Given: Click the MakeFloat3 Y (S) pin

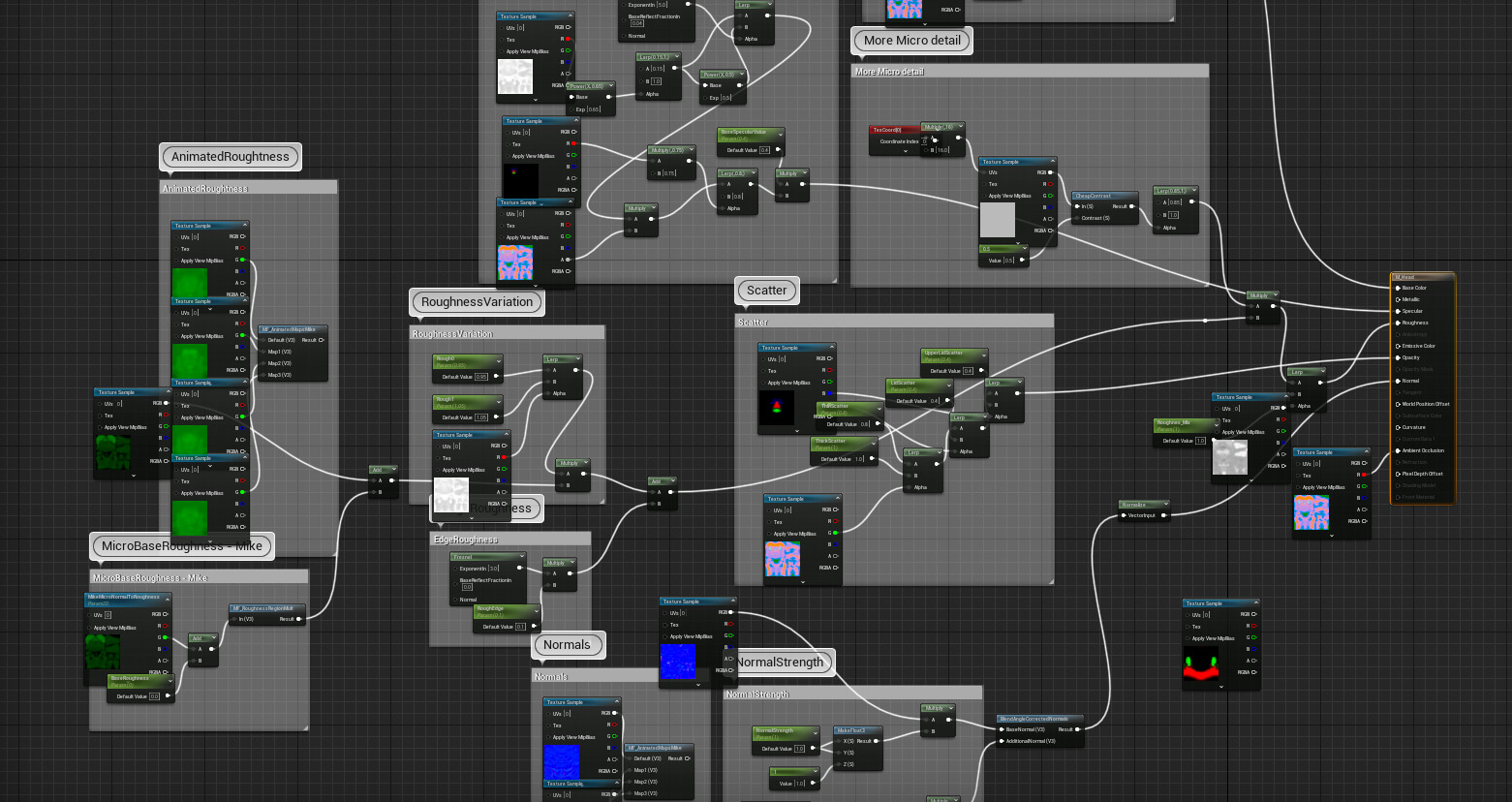Looking at the screenshot, I should tap(839, 753).
